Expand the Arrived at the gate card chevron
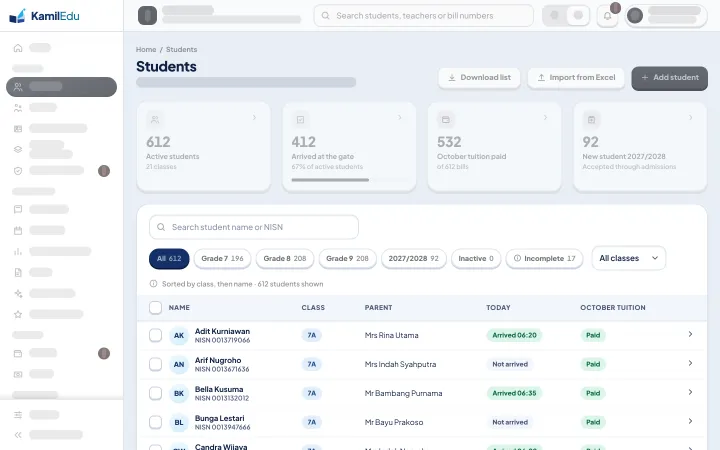 click(399, 118)
